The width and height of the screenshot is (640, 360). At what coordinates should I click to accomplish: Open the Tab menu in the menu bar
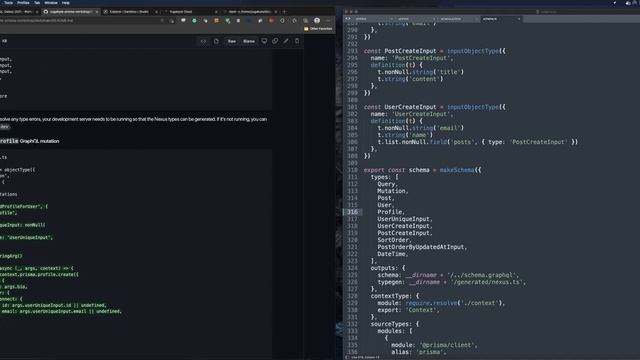(x=37, y=3)
